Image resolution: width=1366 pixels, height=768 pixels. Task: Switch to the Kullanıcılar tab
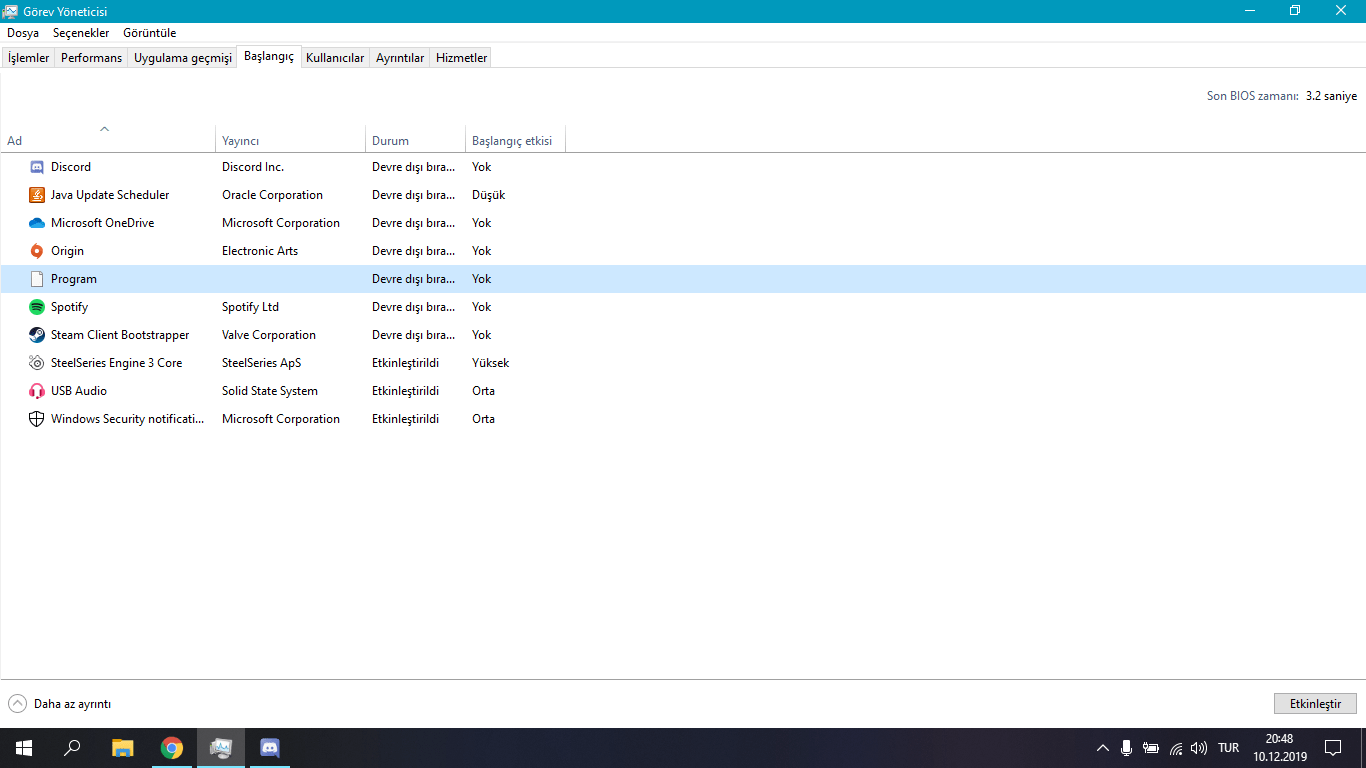click(335, 58)
